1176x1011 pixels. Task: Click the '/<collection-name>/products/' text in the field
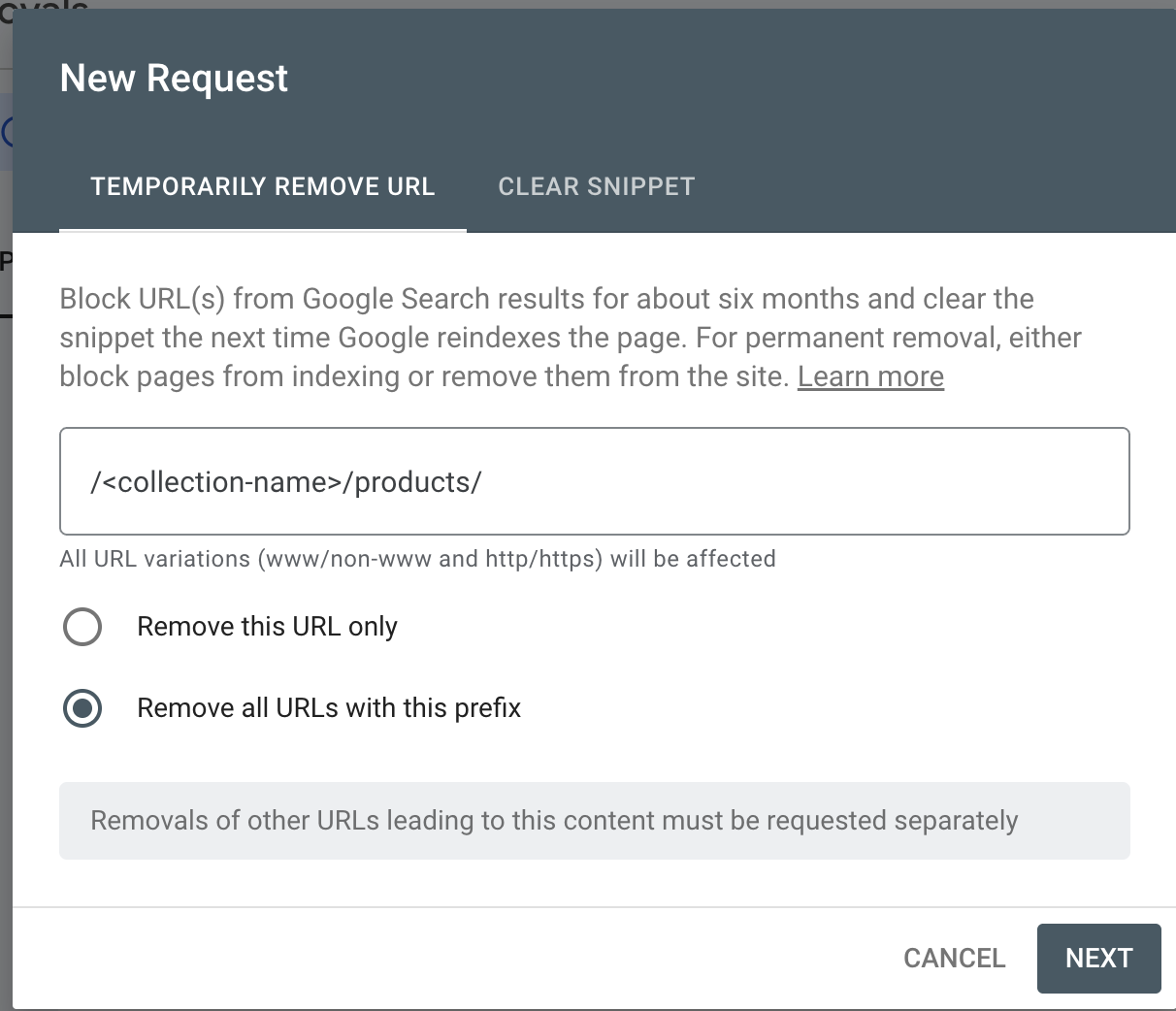click(x=286, y=482)
